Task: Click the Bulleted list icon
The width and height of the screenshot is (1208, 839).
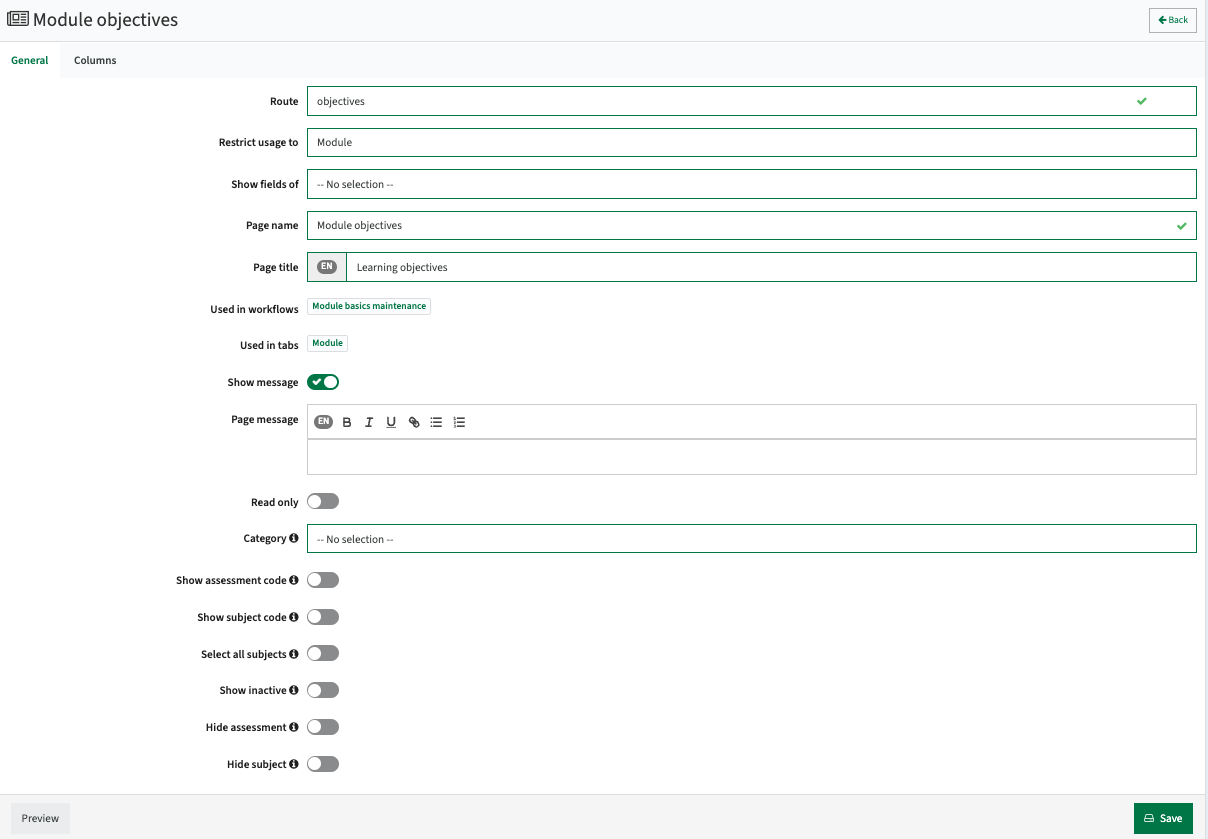Action: (436, 422)
